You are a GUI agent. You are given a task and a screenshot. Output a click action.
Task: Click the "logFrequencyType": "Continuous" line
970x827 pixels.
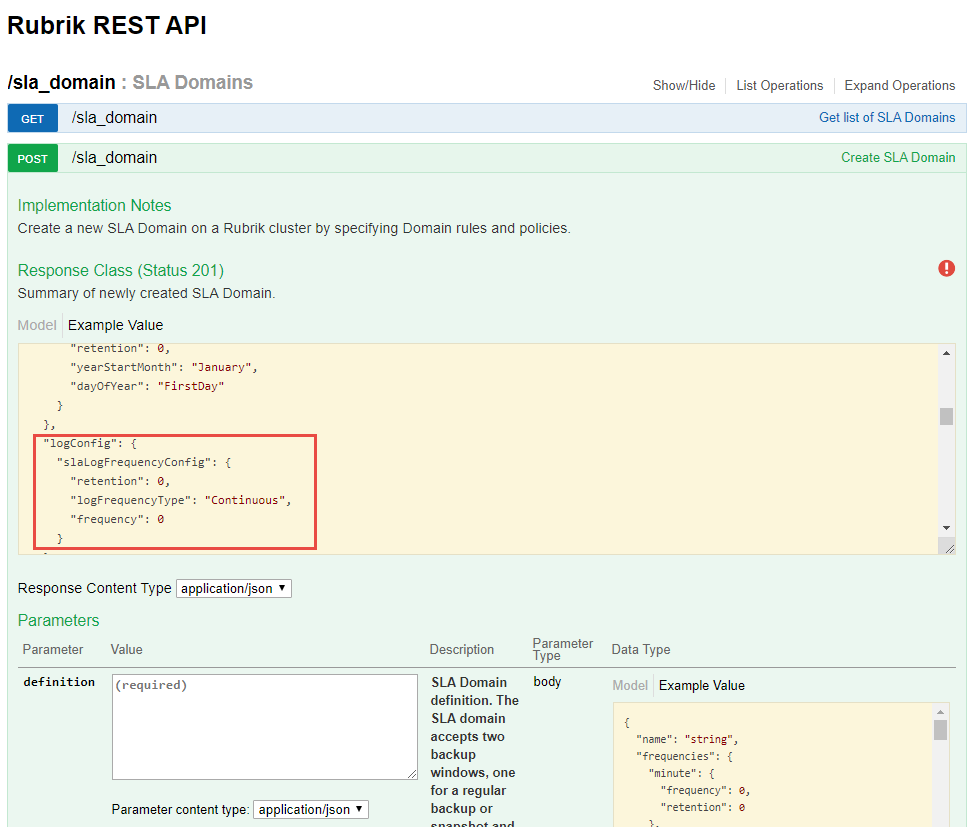pyautogui.click(x=181, y=500)
